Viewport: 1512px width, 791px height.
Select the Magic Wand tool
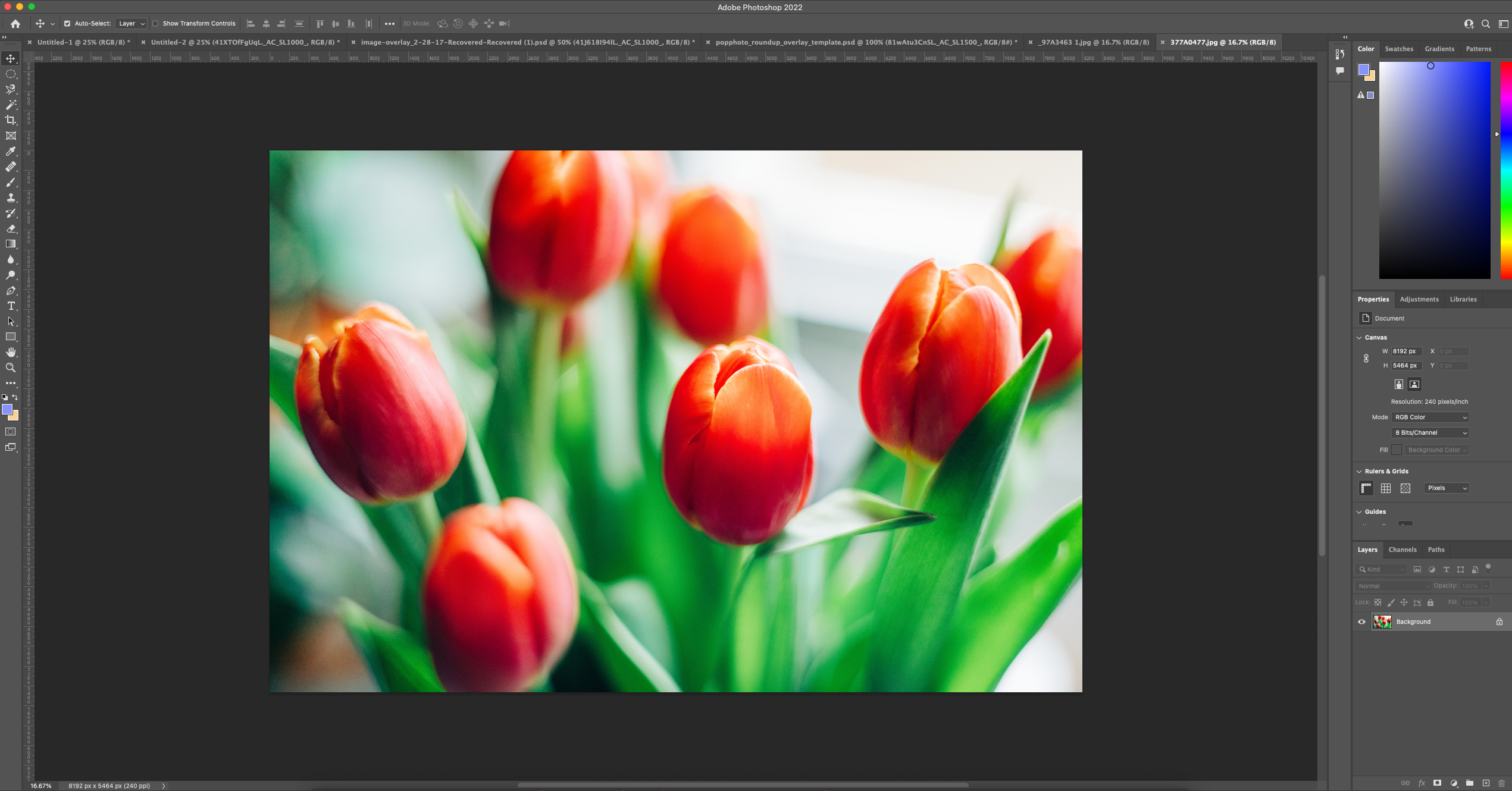(x=11, y=105)
